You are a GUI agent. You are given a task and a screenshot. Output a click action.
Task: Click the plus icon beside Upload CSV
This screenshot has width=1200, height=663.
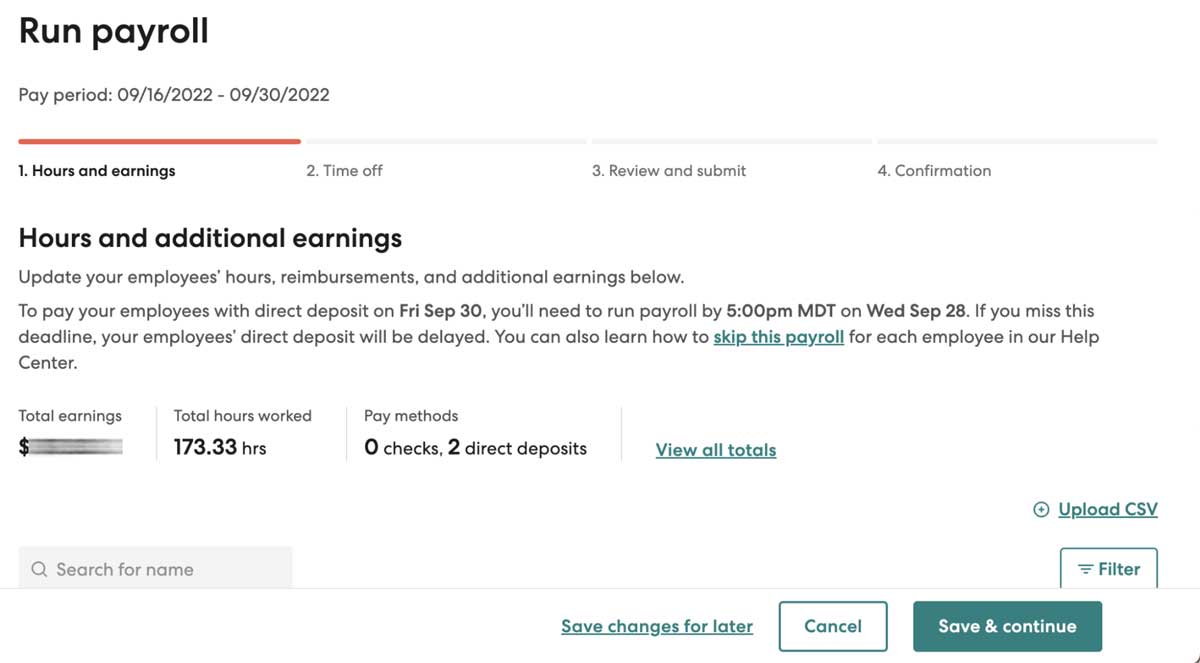tap(1040, 509)
